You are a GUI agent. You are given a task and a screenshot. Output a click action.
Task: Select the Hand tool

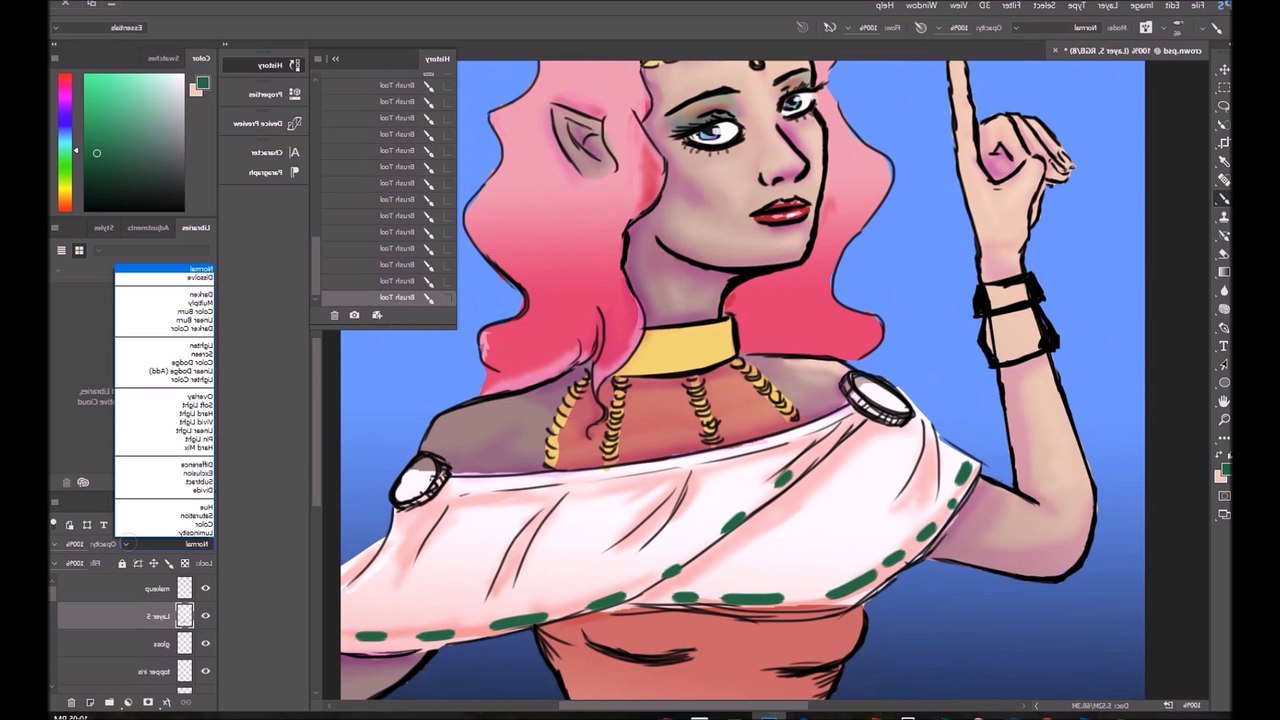(1224, 401)
